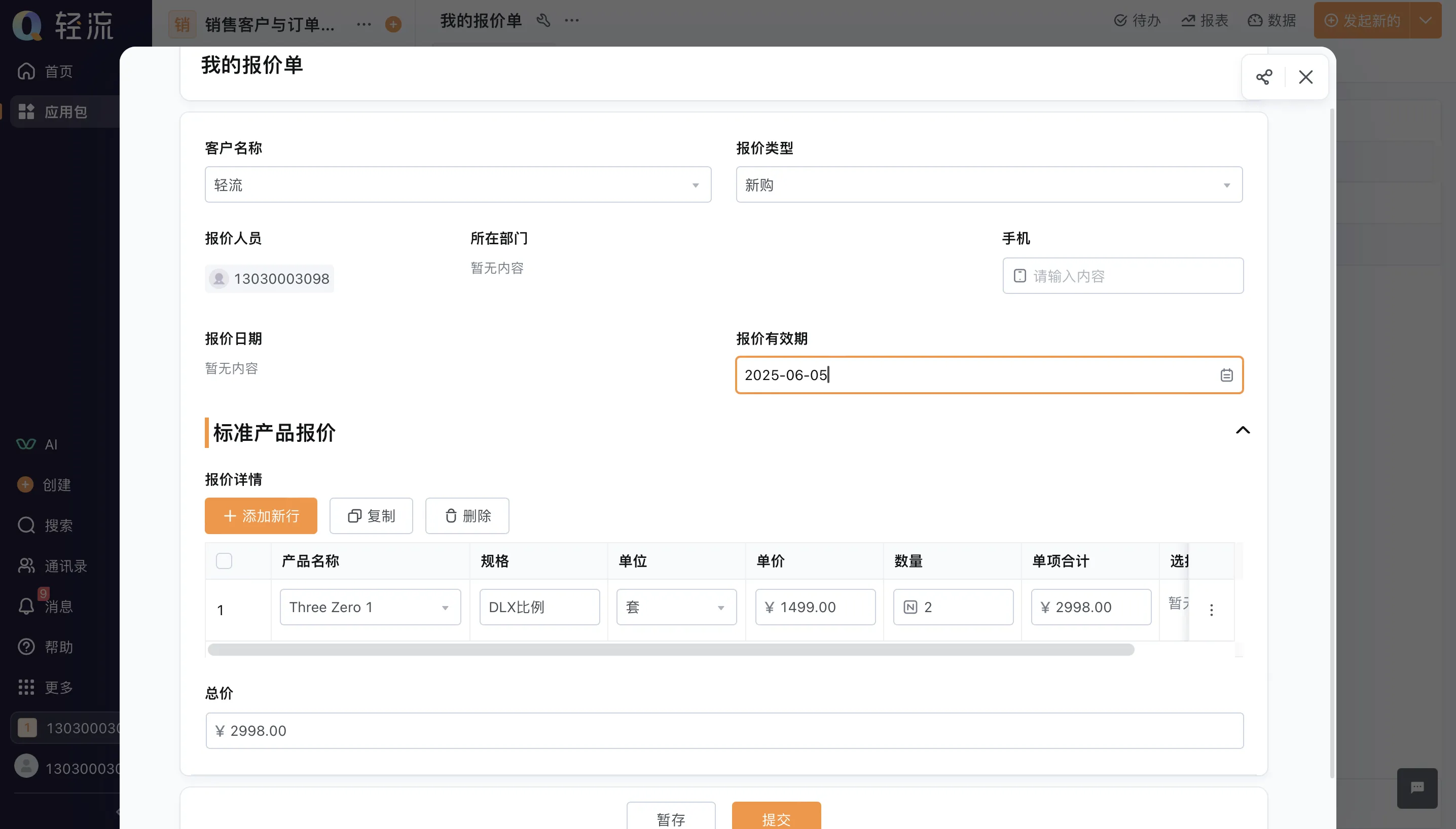1456x829 pixels.
Task: Click the 提交 submit button
Action: tap(776, 820)
